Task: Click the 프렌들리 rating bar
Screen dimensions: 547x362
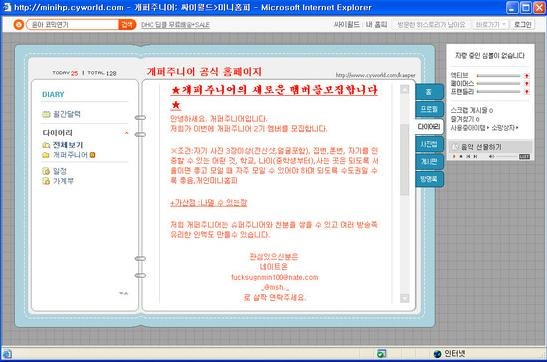Action: coord(499,92)
